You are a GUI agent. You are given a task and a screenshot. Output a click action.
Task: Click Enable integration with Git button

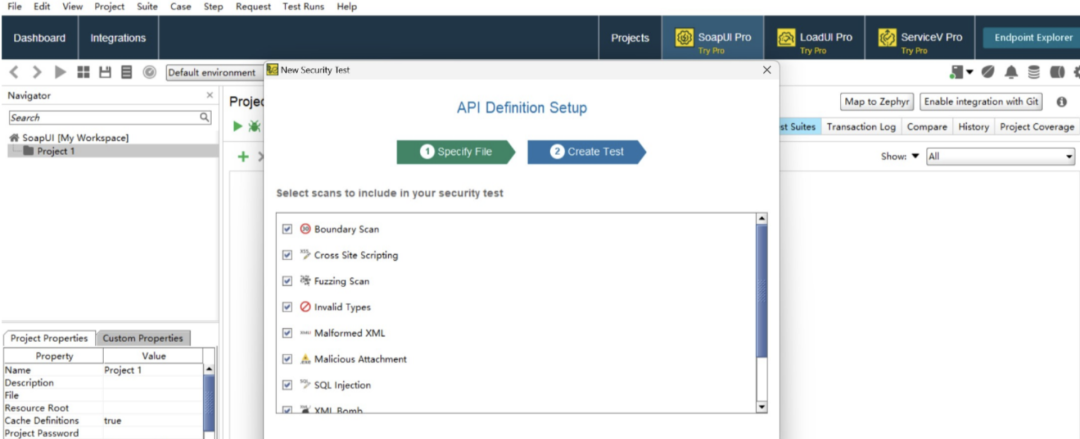[982, 102]
